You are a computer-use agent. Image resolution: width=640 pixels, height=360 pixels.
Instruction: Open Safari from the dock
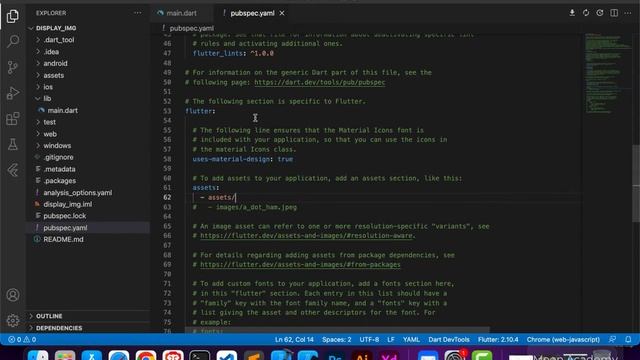tap(119, 356)
